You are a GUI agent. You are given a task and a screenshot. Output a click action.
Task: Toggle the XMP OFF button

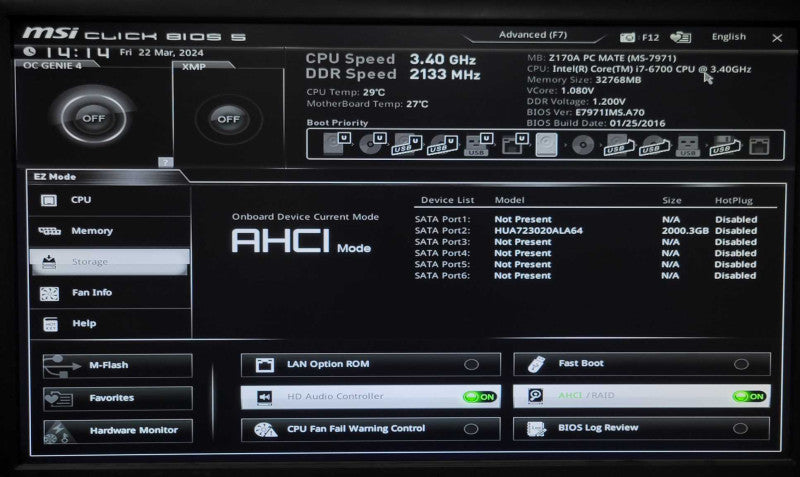tap(228, 119)
